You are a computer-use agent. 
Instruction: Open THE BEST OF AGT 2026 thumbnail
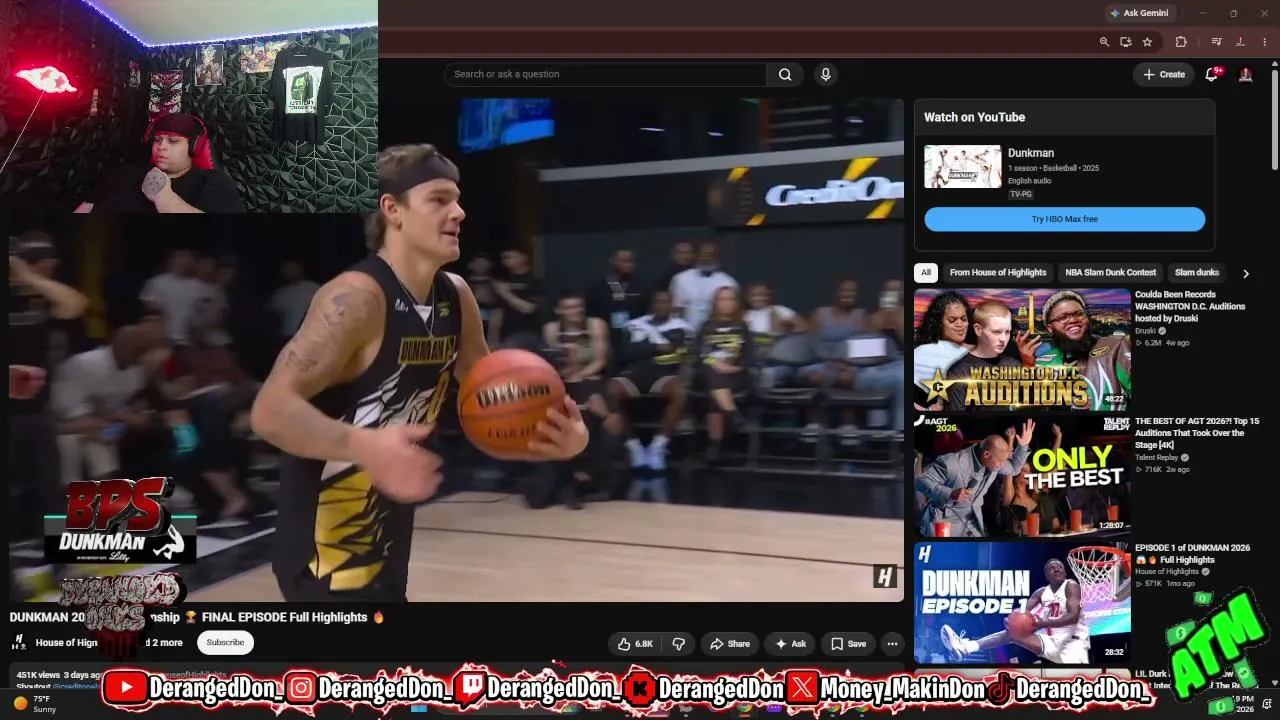1022,477
